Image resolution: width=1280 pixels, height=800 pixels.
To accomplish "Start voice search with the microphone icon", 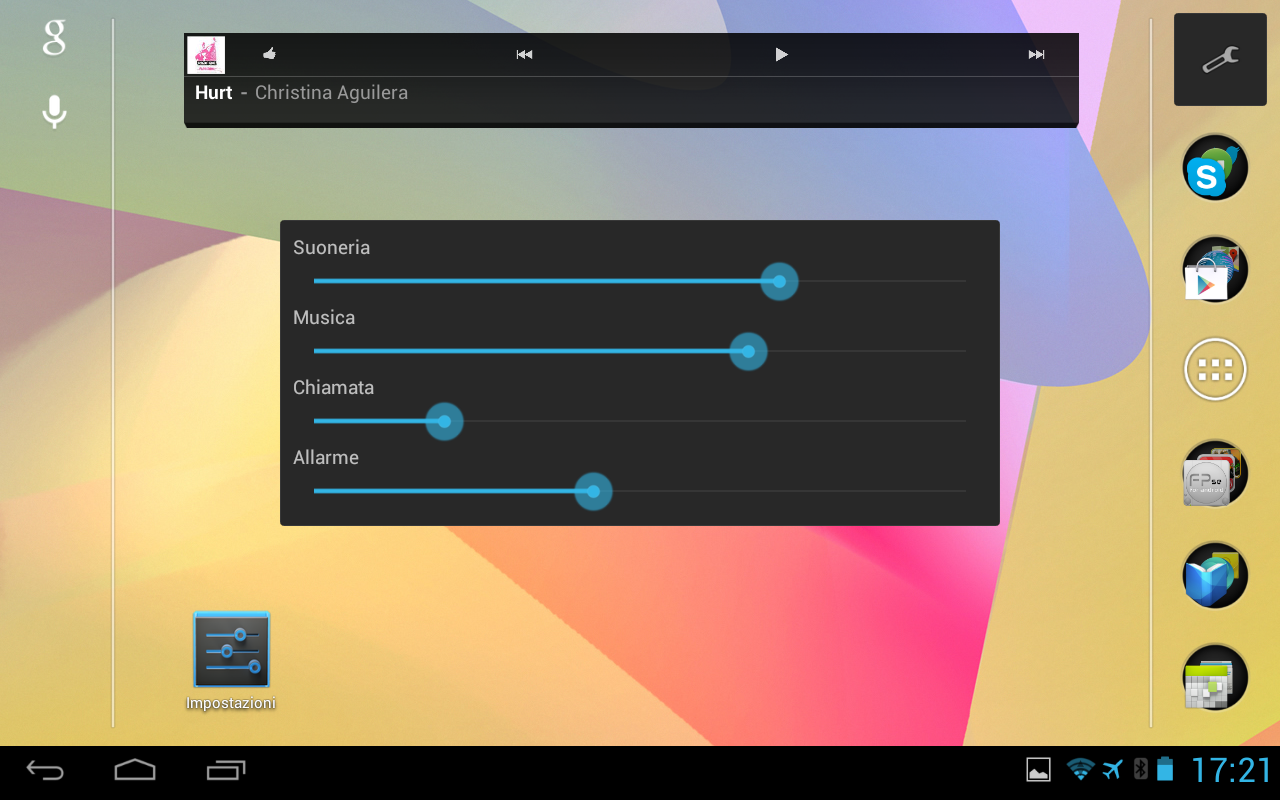I will tap(54, 112).
